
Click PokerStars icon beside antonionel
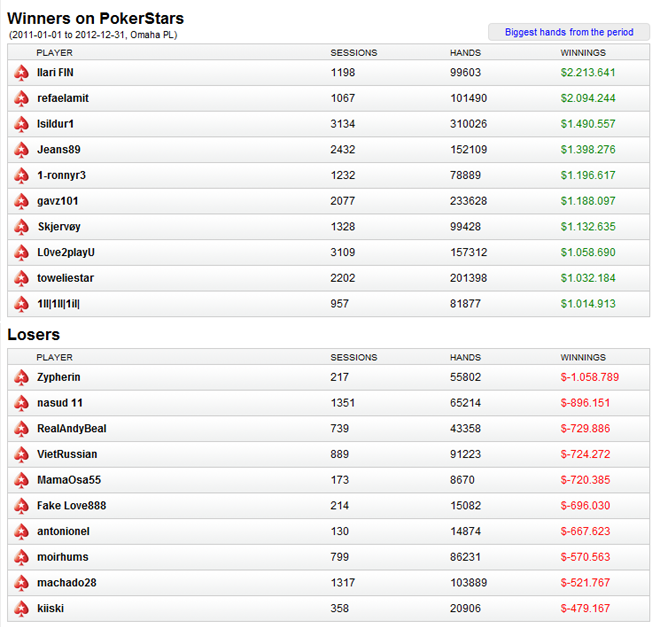pos(21,531)
